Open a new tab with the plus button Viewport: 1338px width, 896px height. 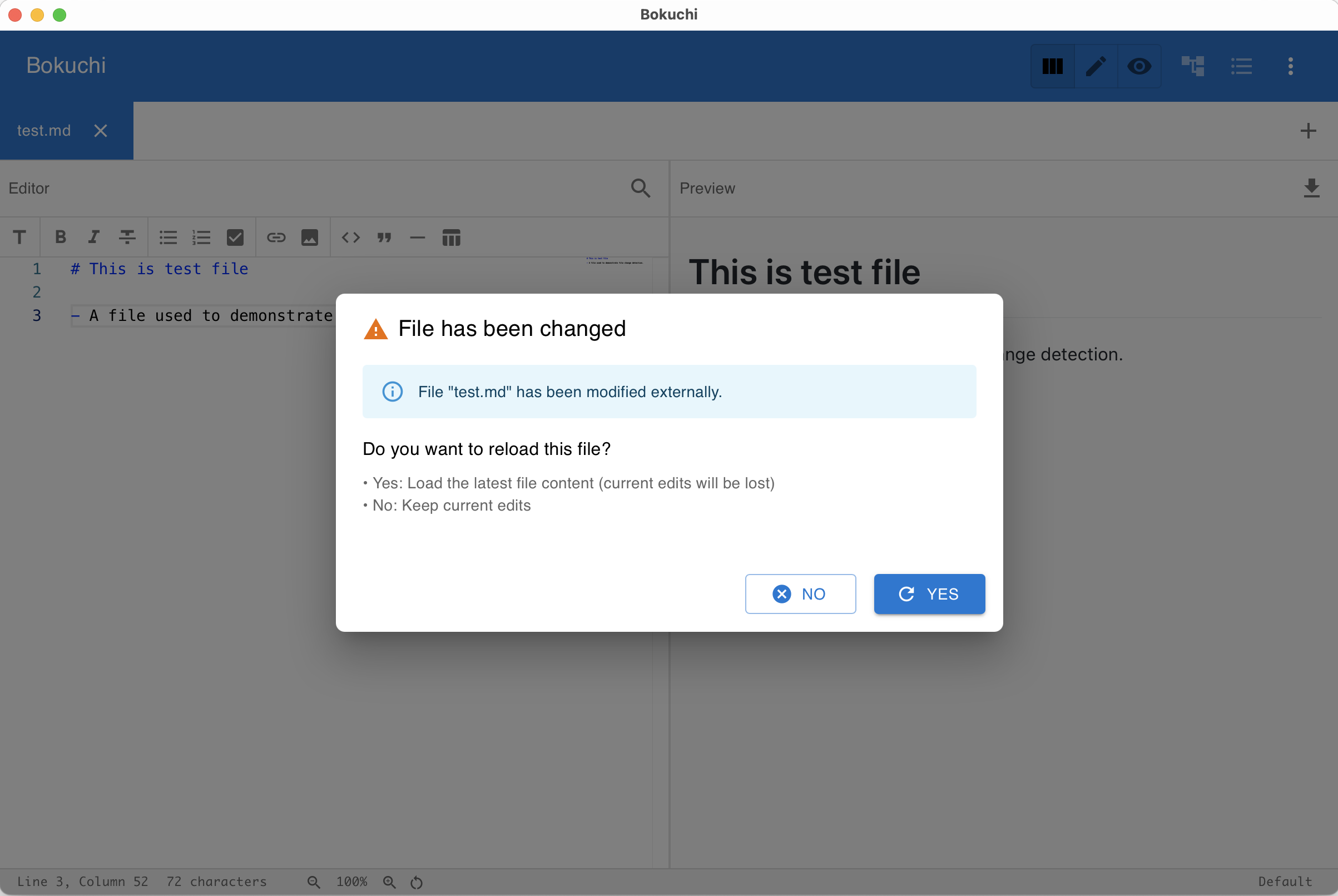(1309, 130)
